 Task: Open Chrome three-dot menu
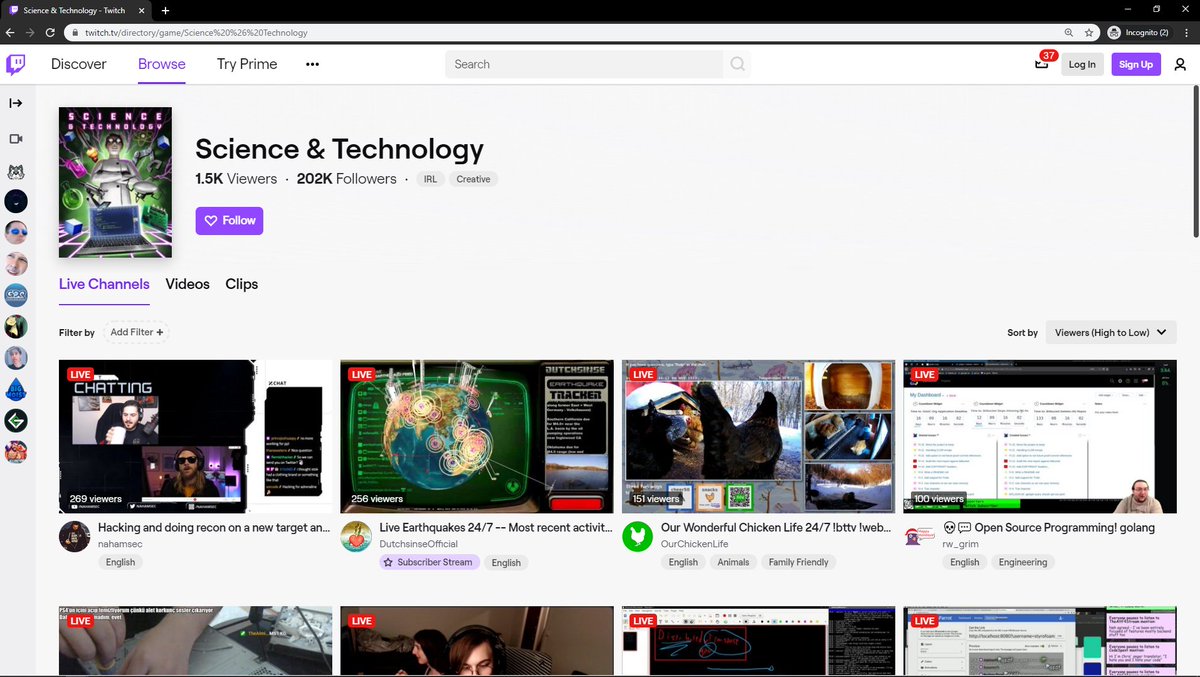pyautogui.click(x=1186, y=32)
